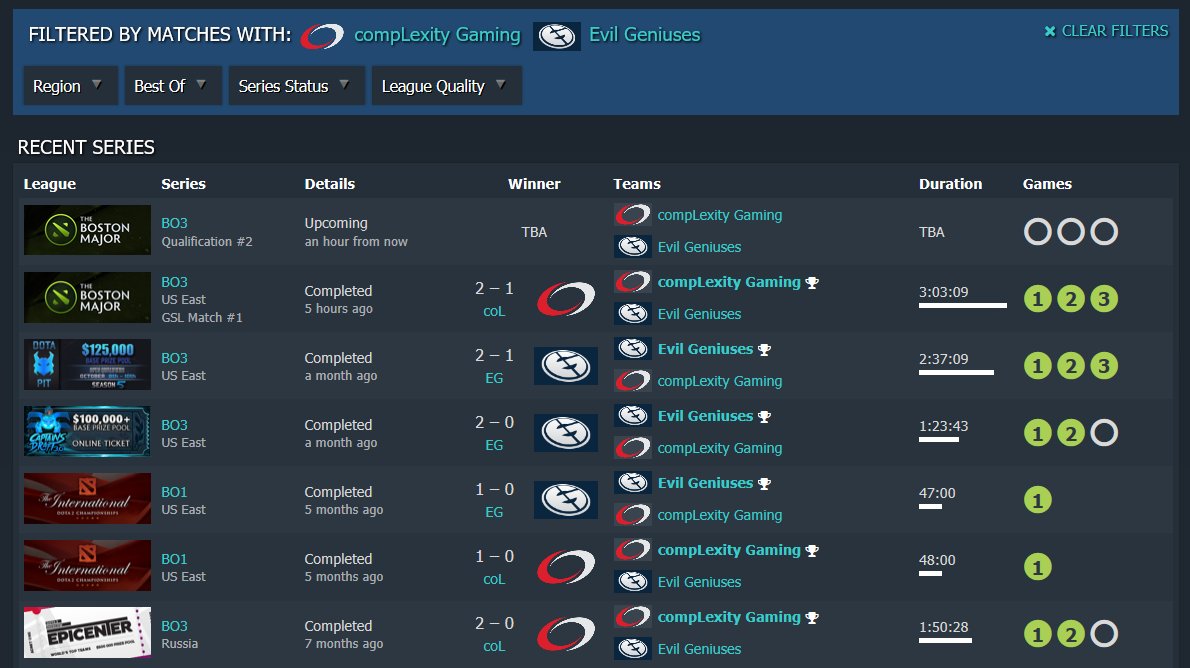The image size is (1190, 668).
Task: Open the Evil Geniuses link in filter header
Action: [x=644, y=35]
